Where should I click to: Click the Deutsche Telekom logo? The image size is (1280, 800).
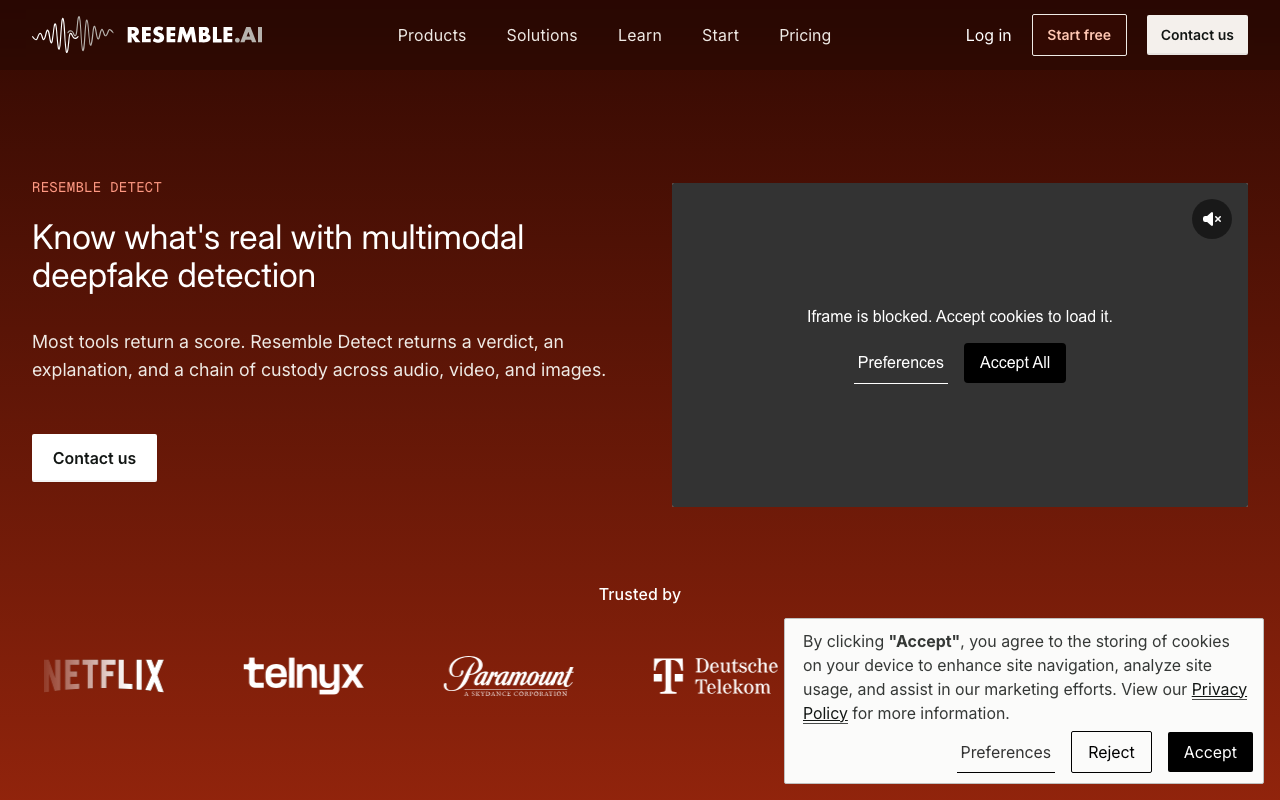coord(716,676)
